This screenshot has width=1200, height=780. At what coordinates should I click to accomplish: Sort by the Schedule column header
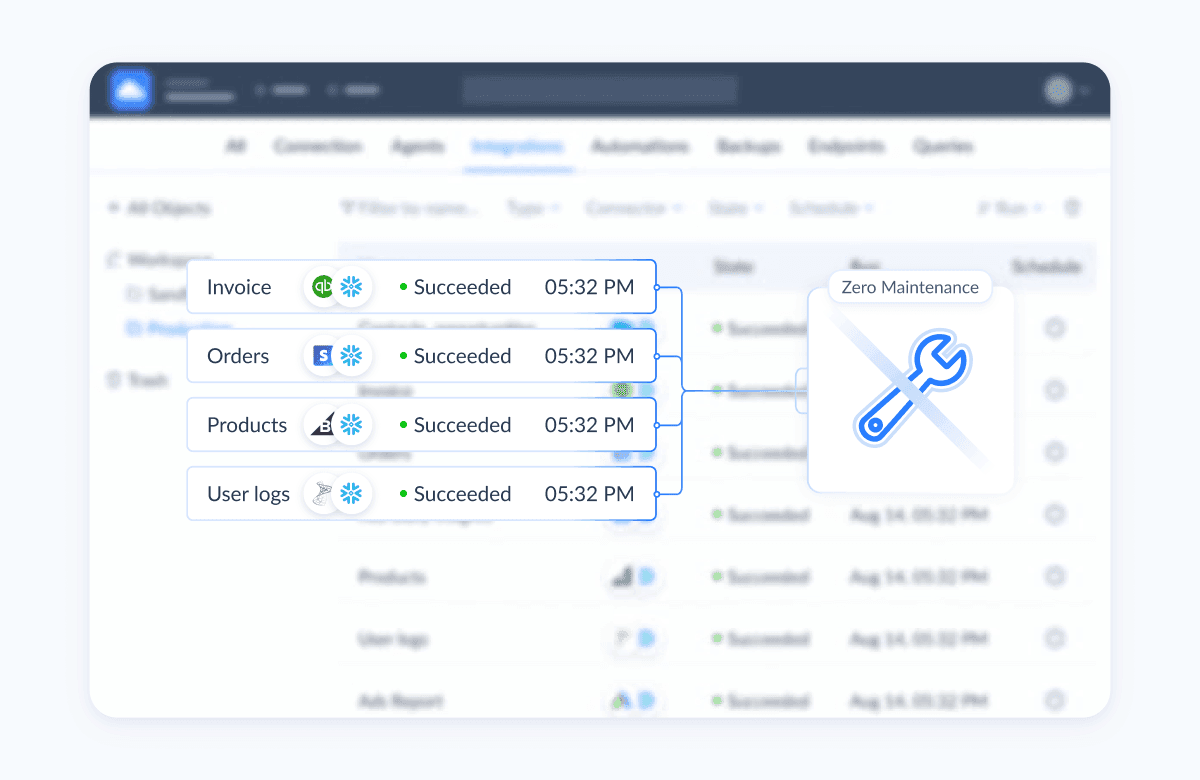click(1046, 267)
